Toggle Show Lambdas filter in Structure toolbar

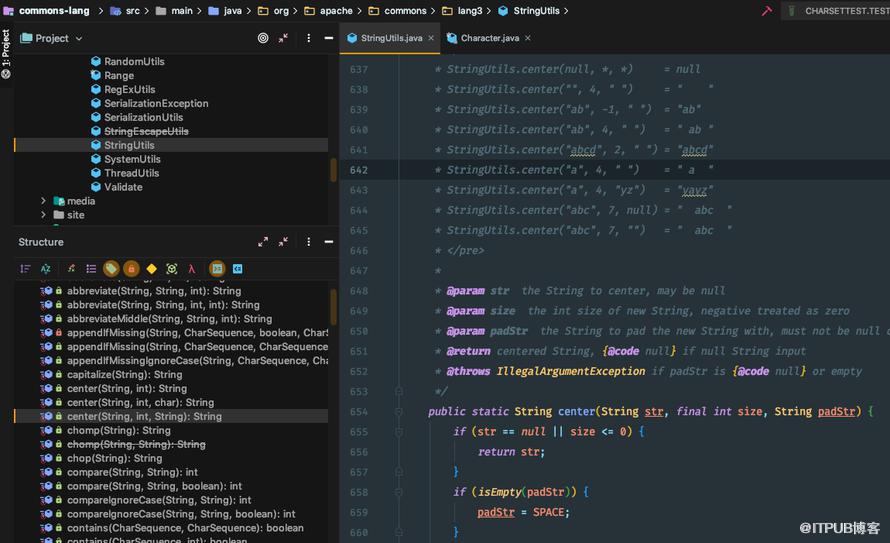tap(192, 269)
